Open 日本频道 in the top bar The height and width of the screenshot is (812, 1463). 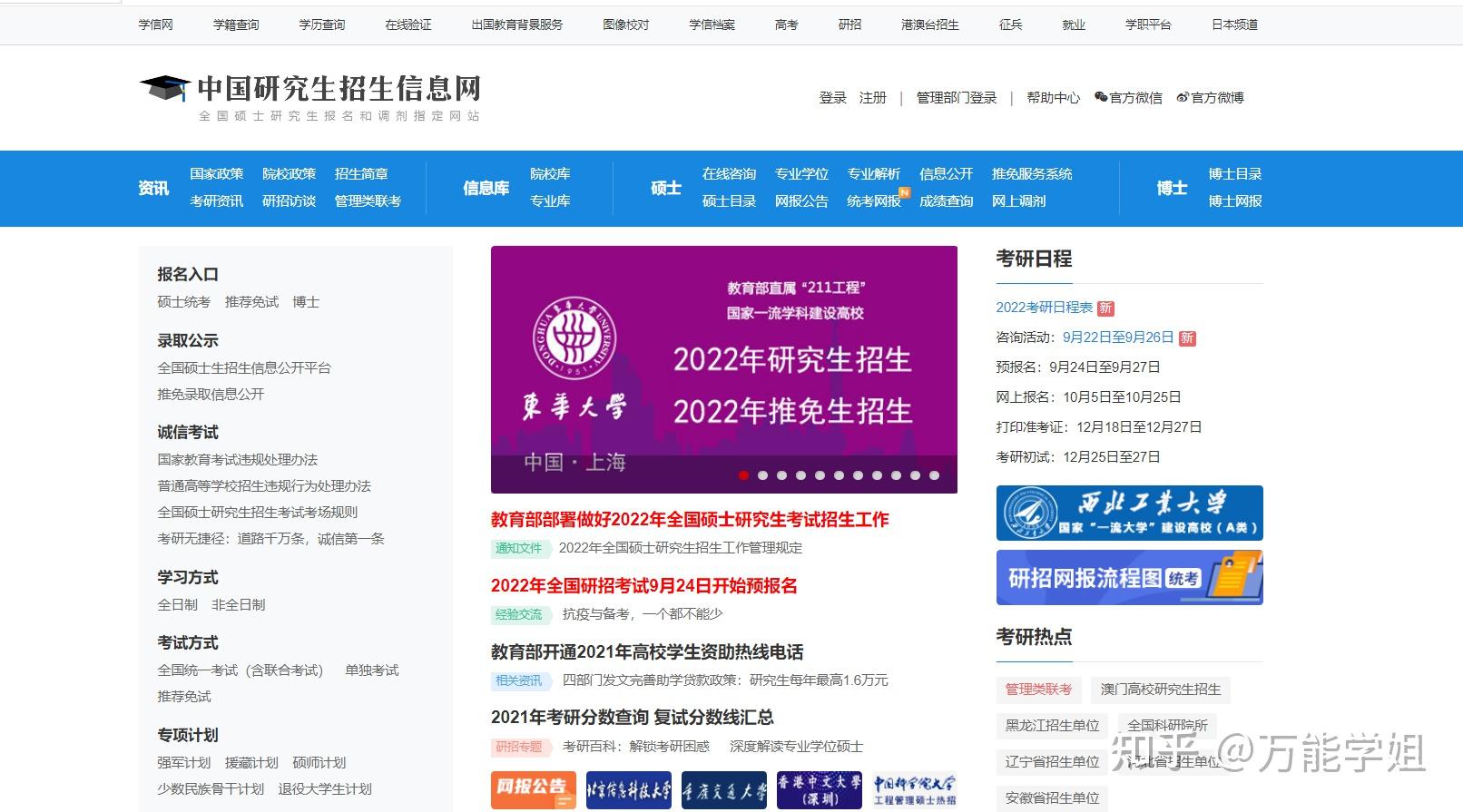click(x=1235, y=24)
